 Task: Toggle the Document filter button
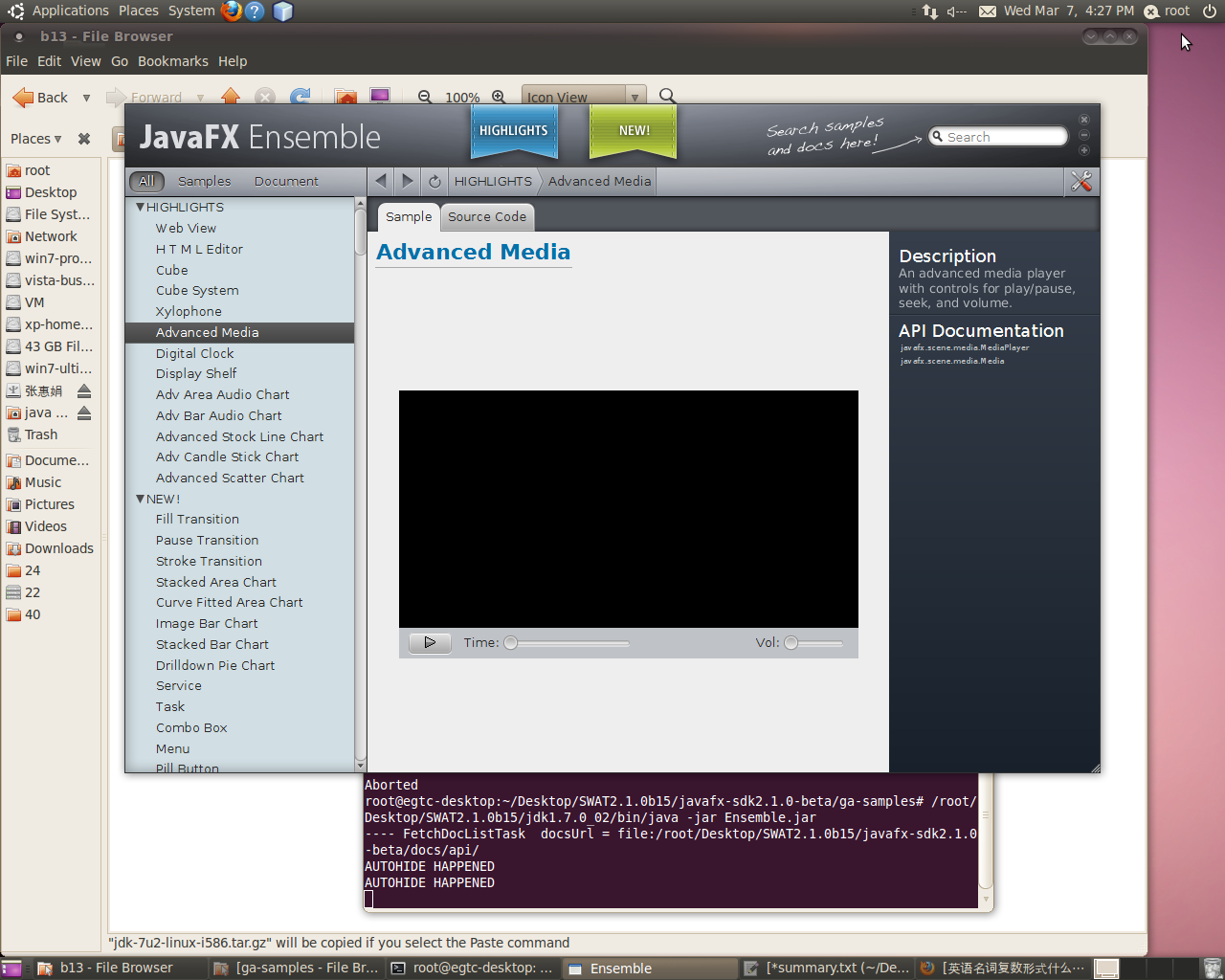(286, 181)
